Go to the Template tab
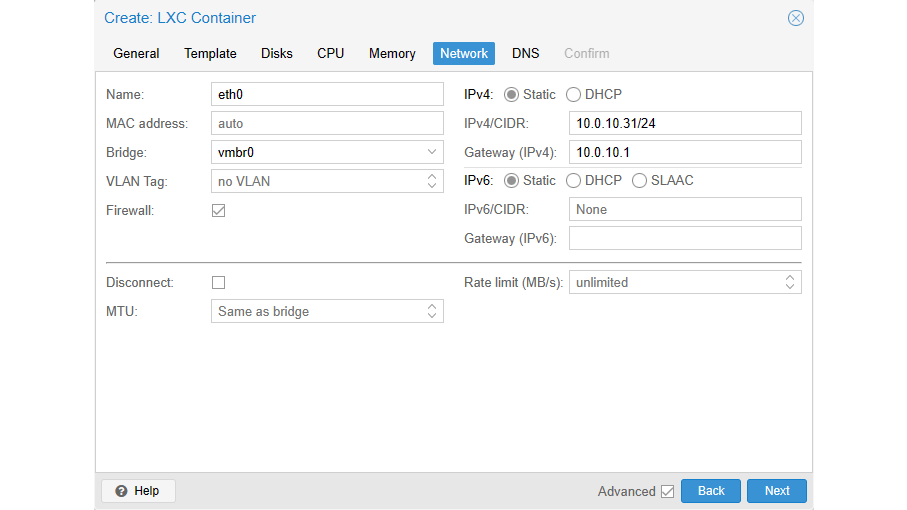 point(210,54)
